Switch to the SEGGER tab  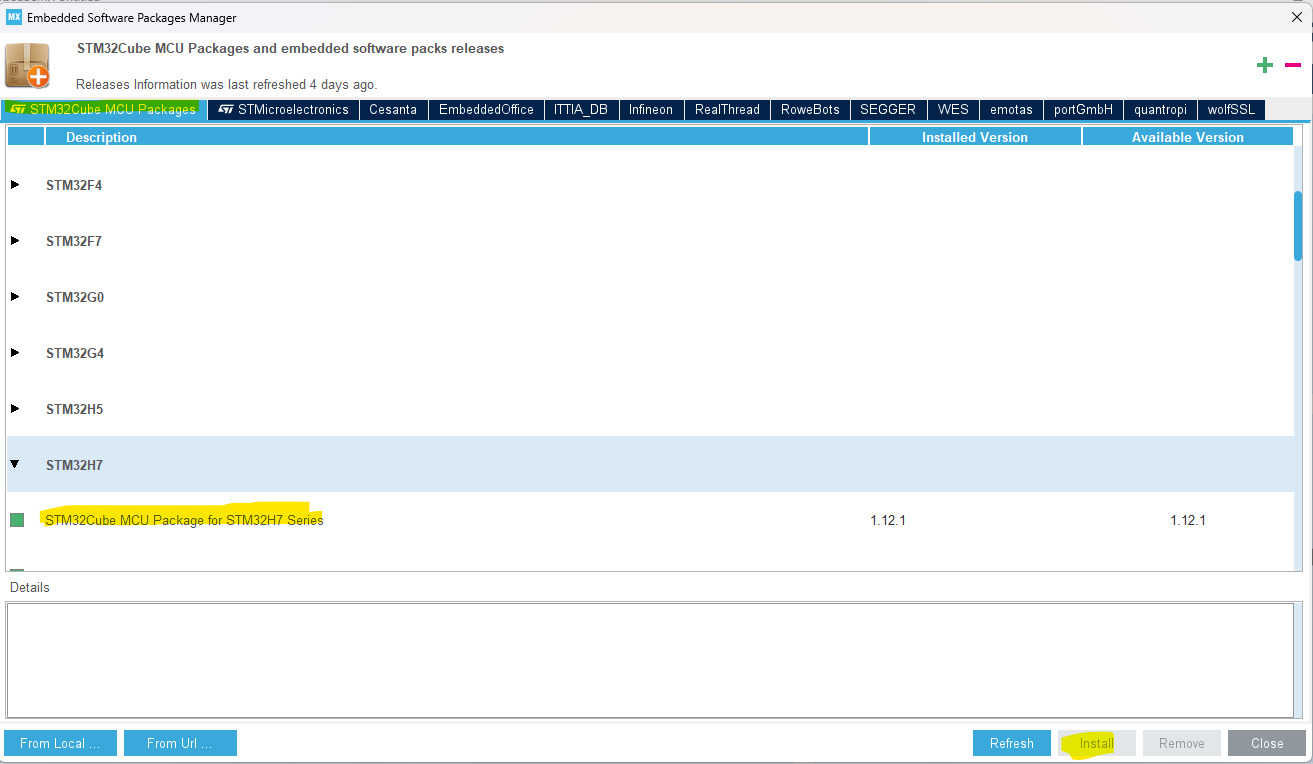coord(888,110)
